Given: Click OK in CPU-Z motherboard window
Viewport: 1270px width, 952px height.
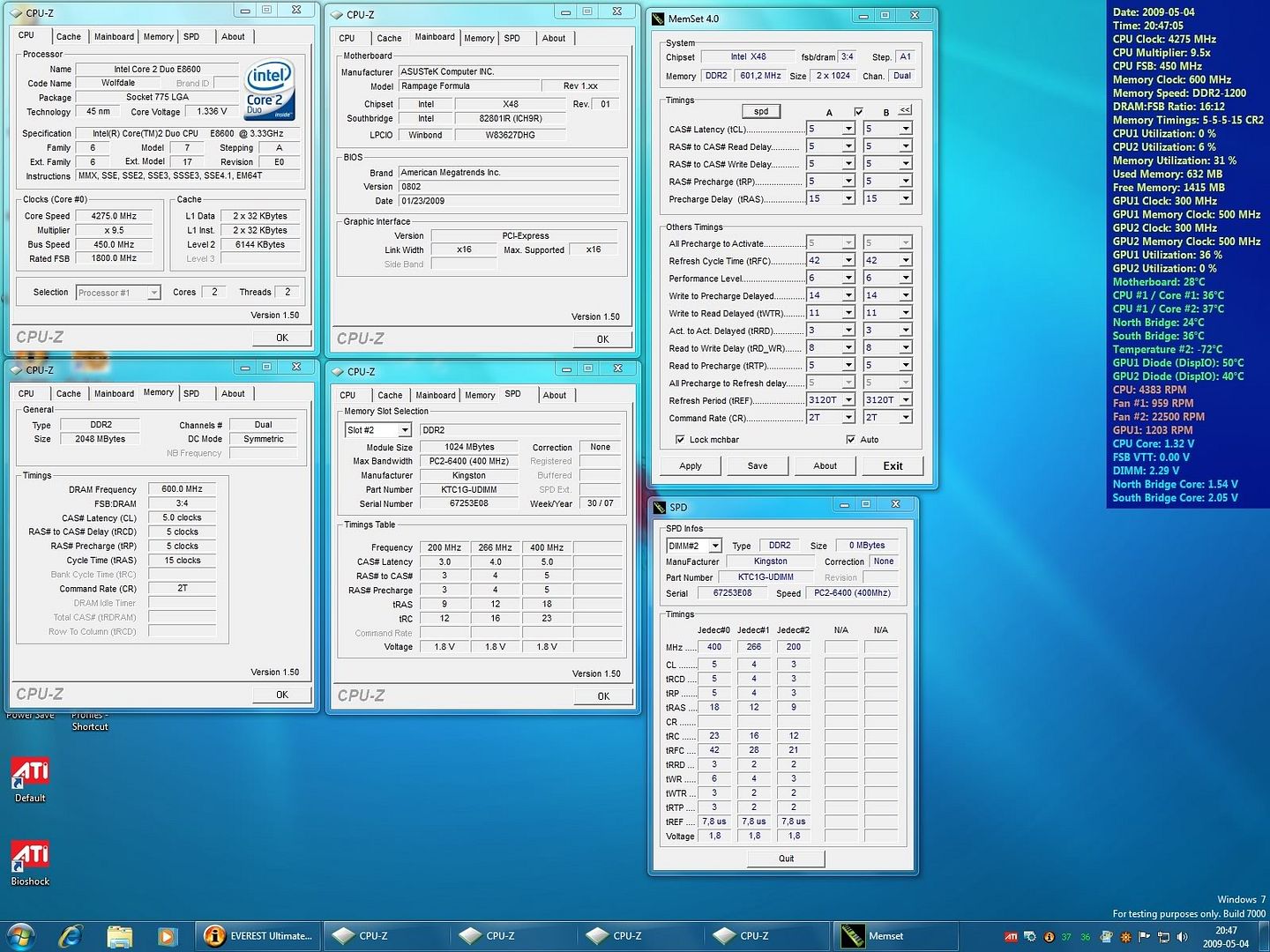Looking at the screenshot, I should [603, 339].
